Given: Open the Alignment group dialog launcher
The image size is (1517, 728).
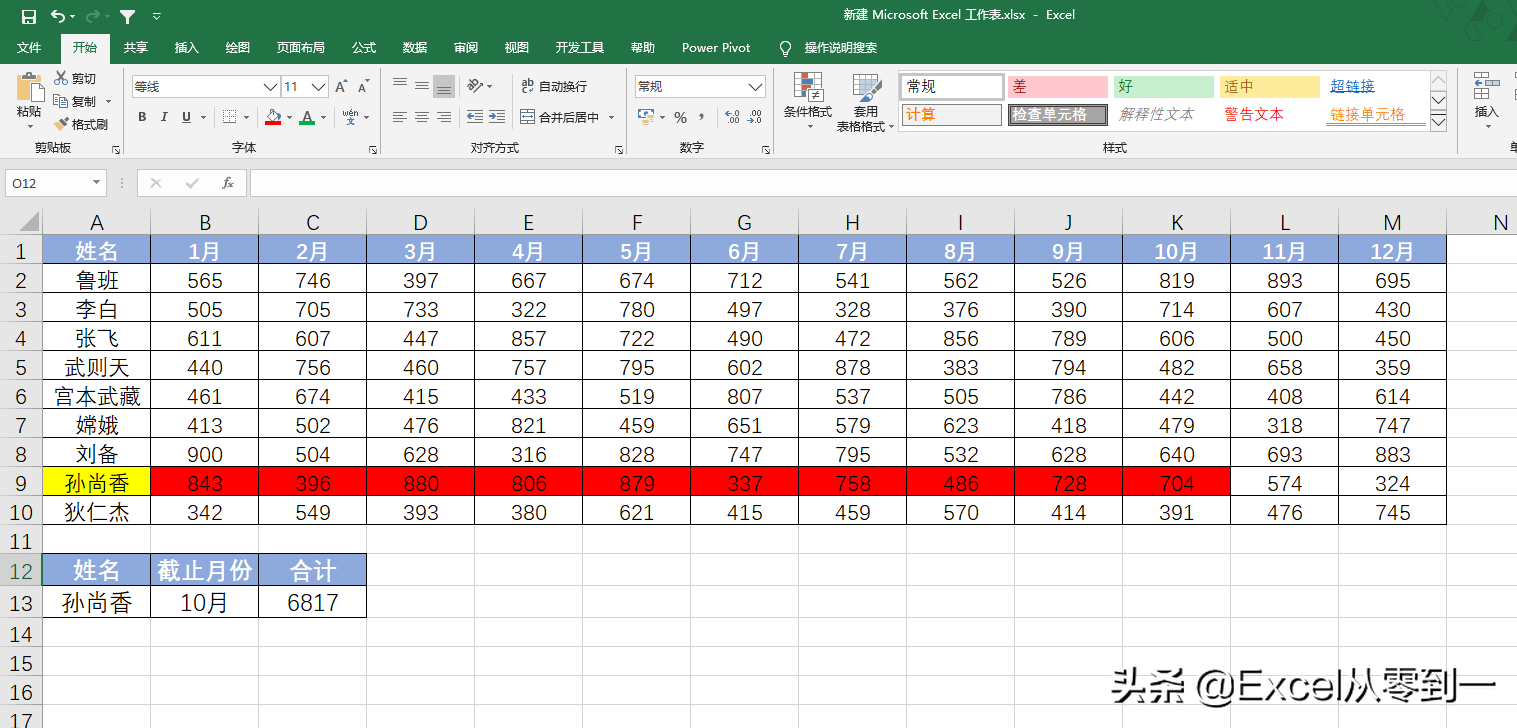Looking at the screenshot, I should click(x=620, y=149).
